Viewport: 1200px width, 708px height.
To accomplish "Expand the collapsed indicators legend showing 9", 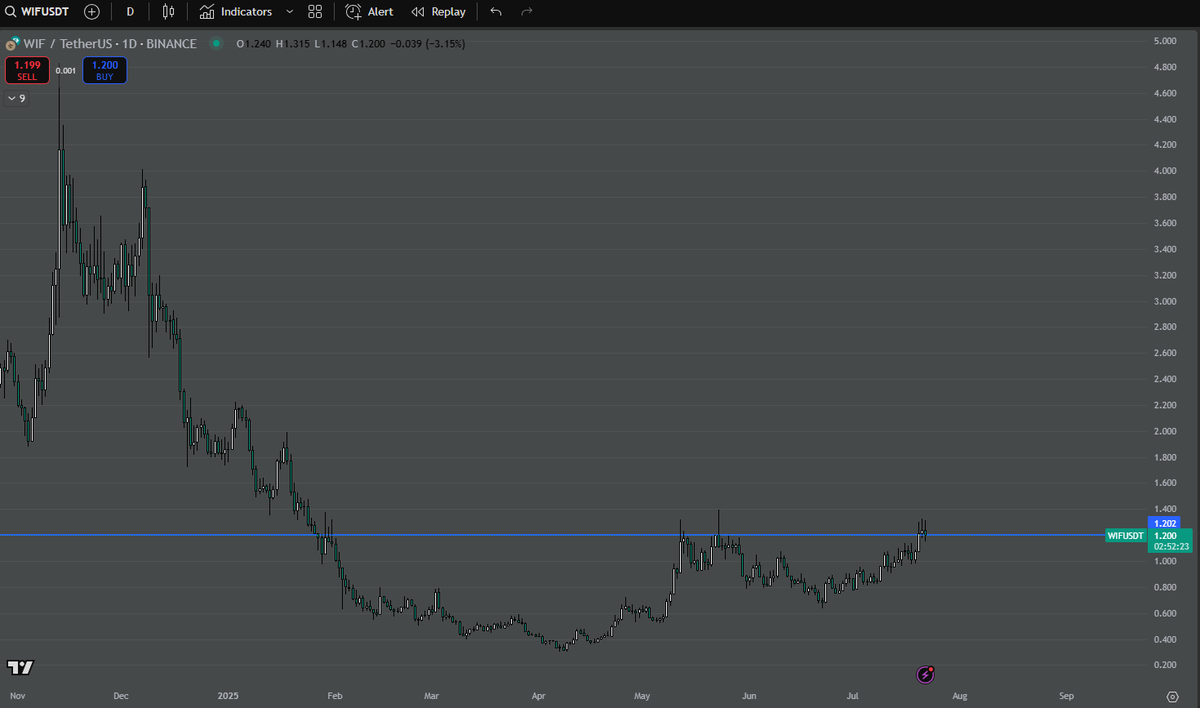I will coord(17,98).
